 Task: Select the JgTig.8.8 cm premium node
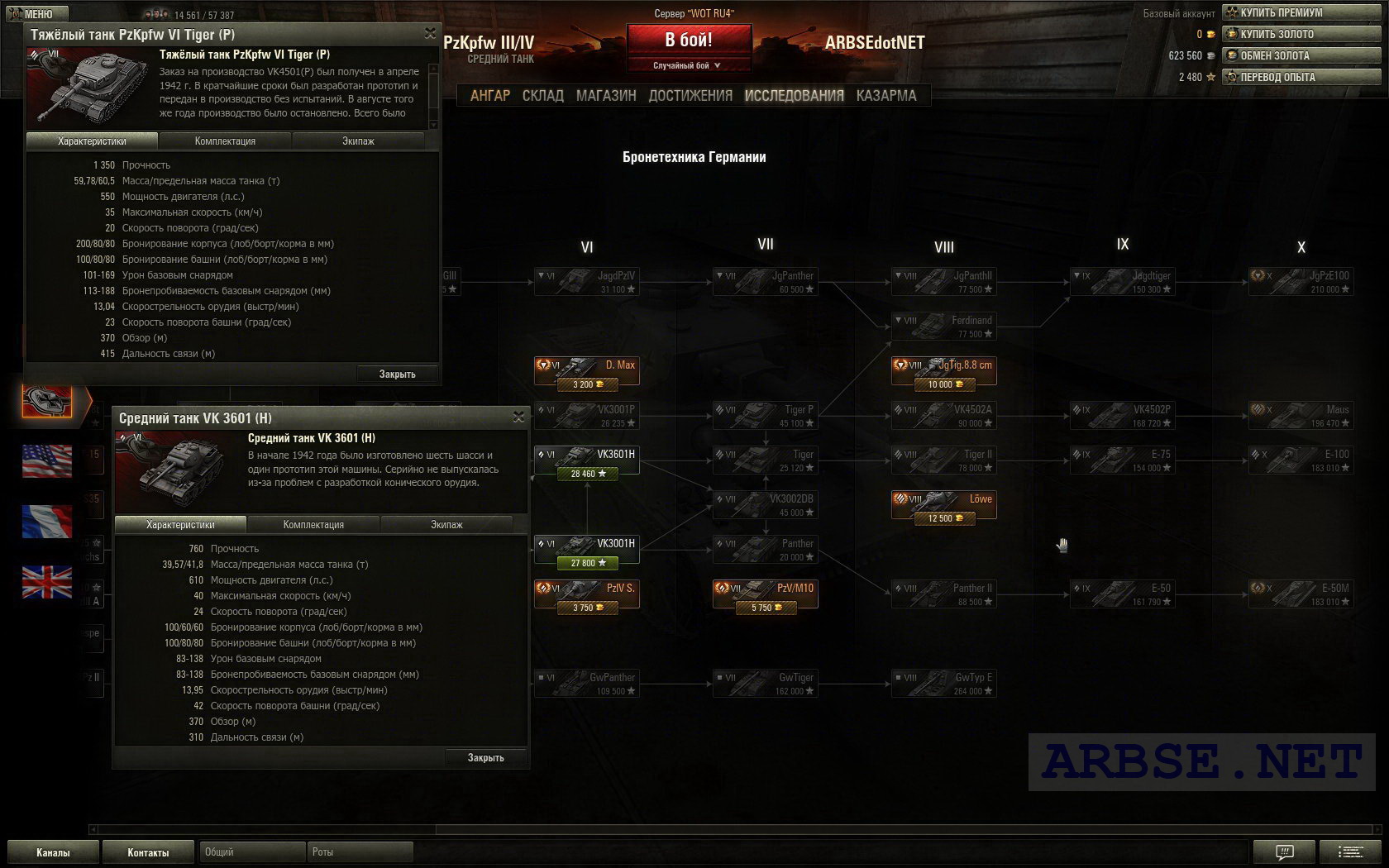pyautogui.click(x=944, y=371)
